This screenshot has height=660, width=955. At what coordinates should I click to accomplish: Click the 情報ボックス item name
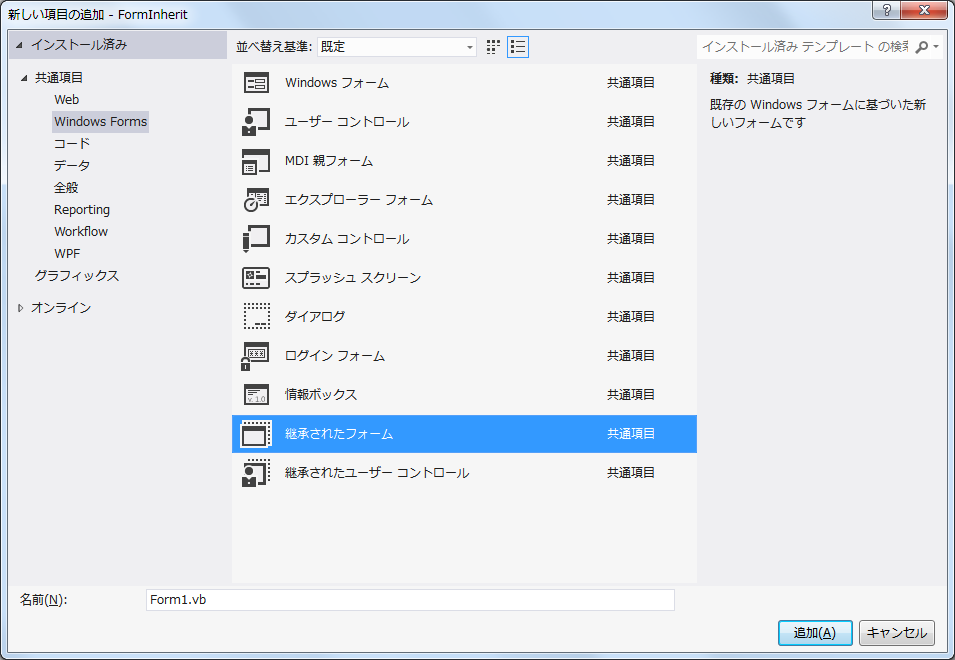click(x=321, y=395)
